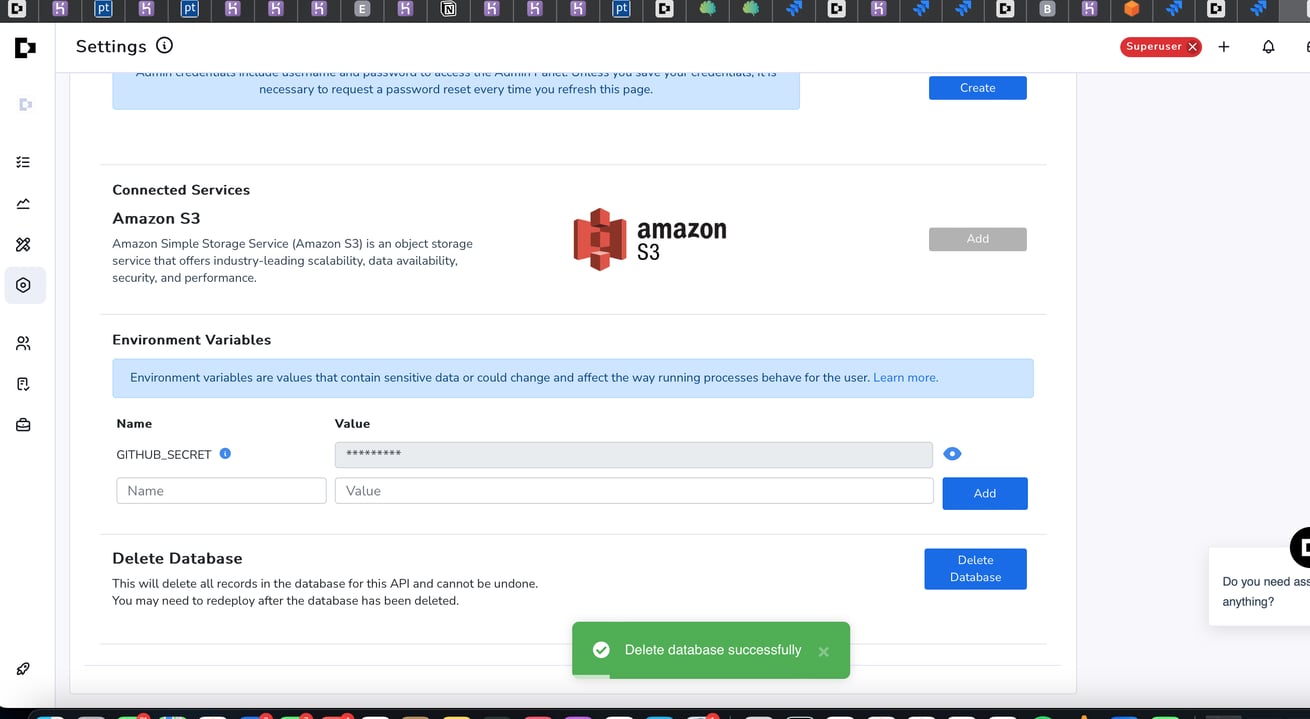
Task: Open the analytics chart icon in the sidebar
Action: tap(23, 204)
